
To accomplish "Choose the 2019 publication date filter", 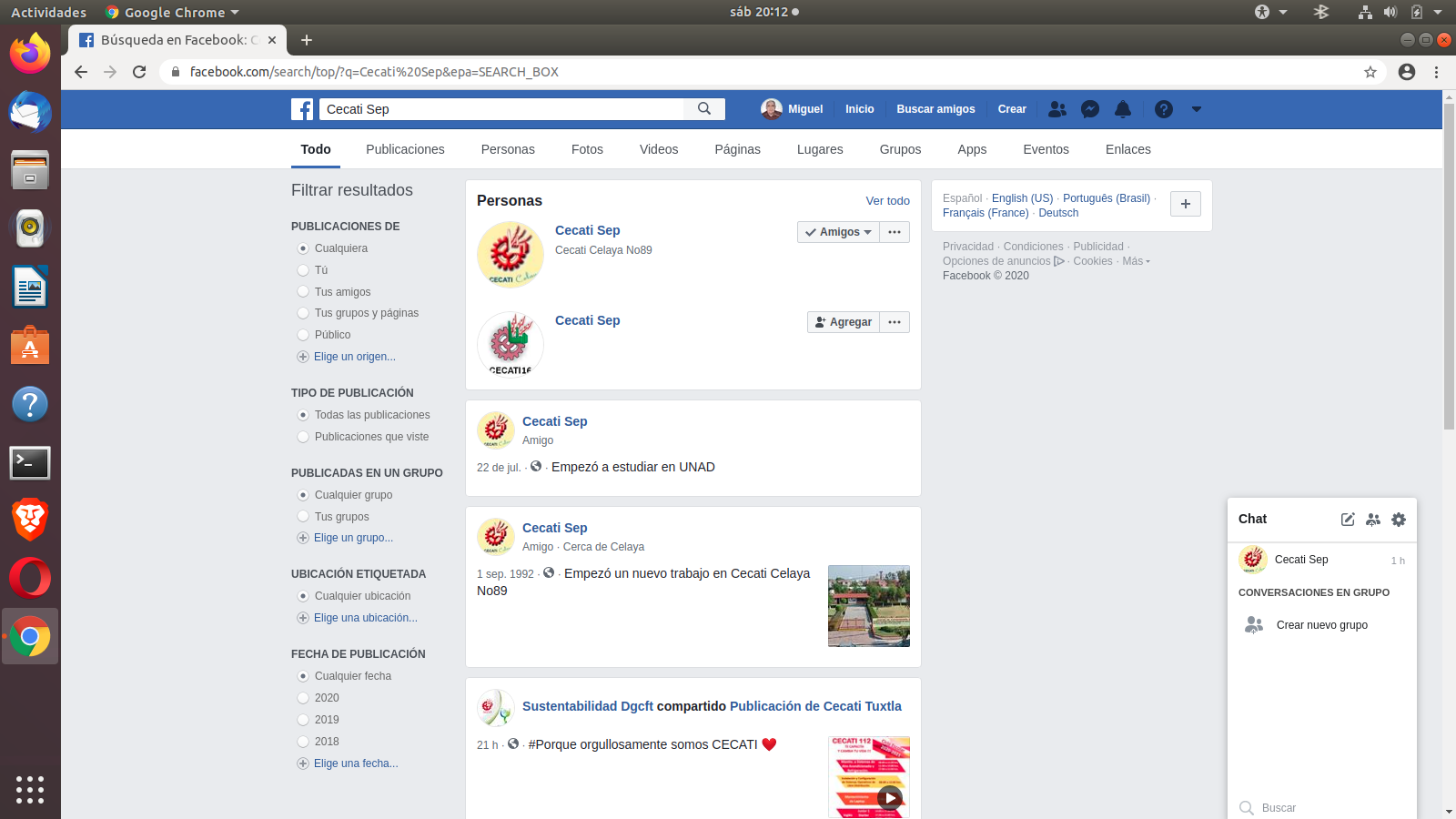I will pyautogui.click(x=303, y=720).
